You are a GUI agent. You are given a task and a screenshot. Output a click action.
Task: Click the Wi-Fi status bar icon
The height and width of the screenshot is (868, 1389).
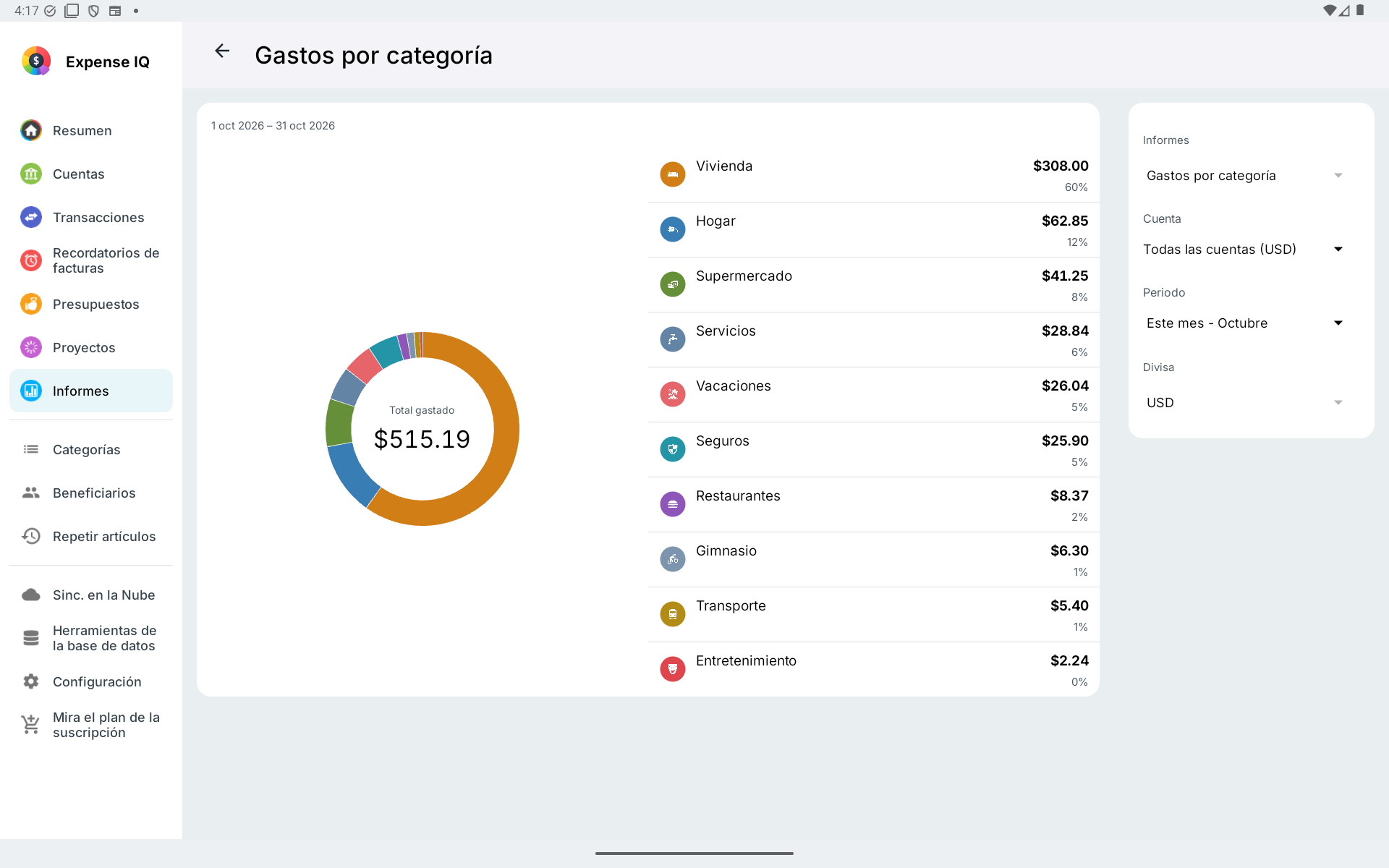[1330, 10]
